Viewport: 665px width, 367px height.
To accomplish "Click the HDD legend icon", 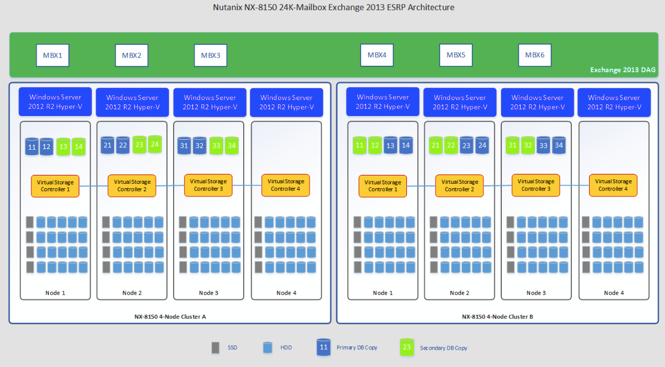I will coord(268,348).
